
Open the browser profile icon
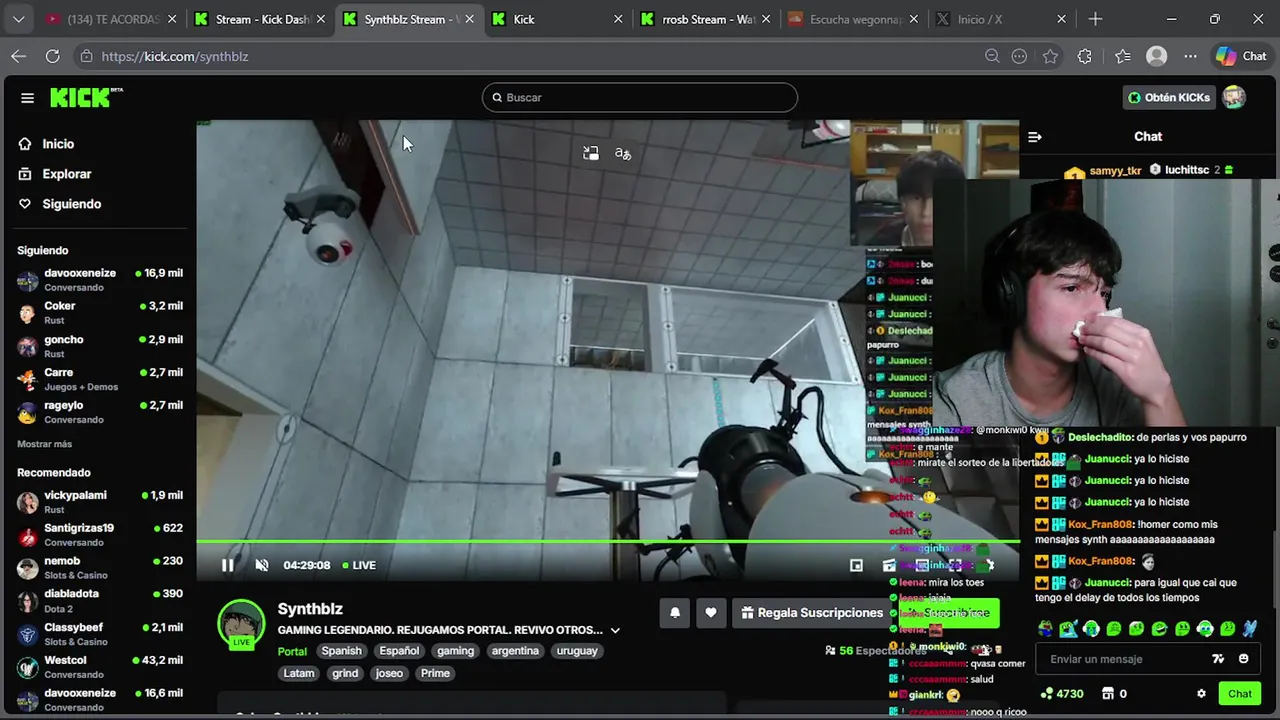(x=1157, y=56)
